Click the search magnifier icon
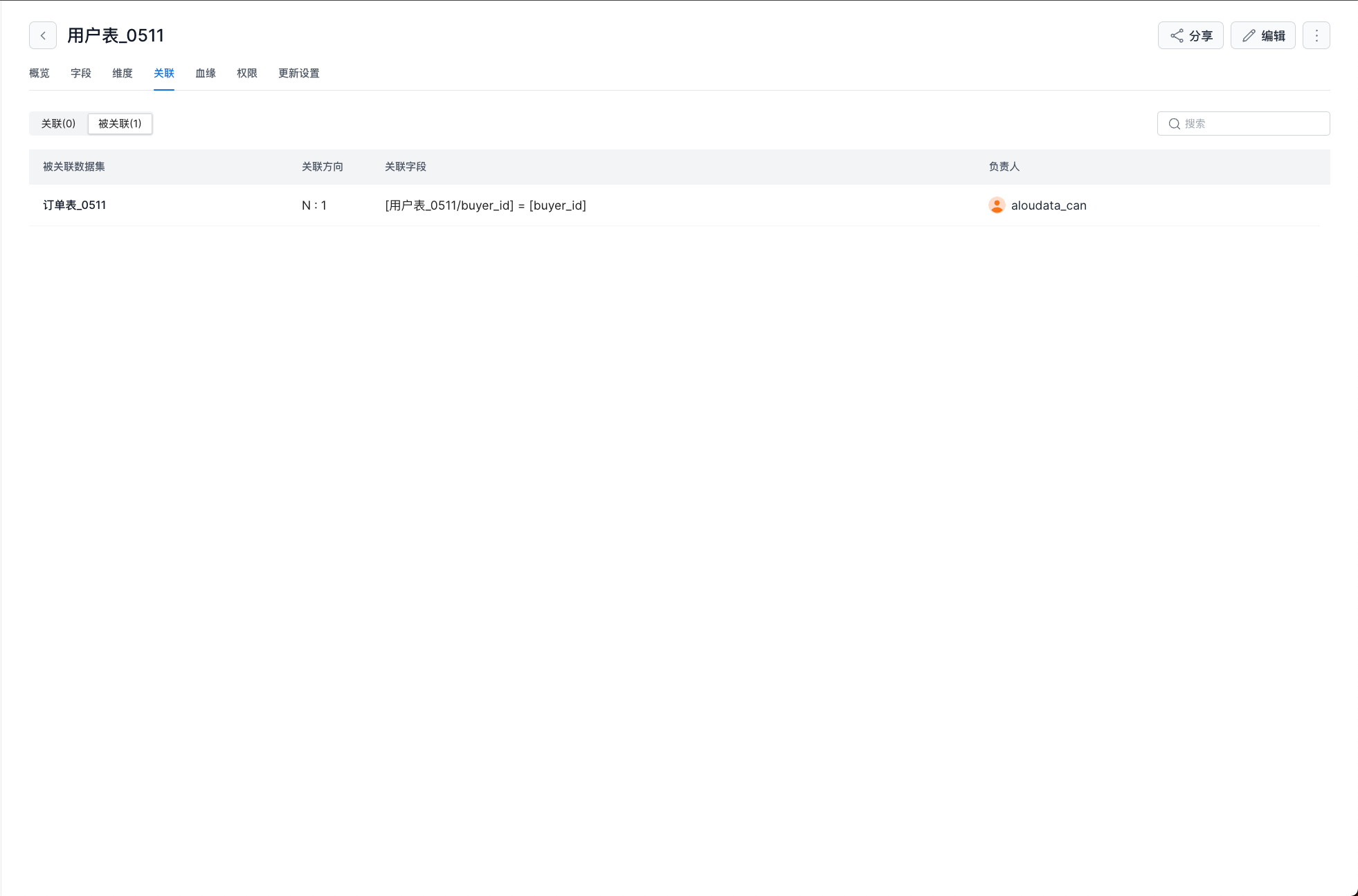The height and width of the screenshot is (896, 1358). pyautogui.click(x=1175, y=124)
